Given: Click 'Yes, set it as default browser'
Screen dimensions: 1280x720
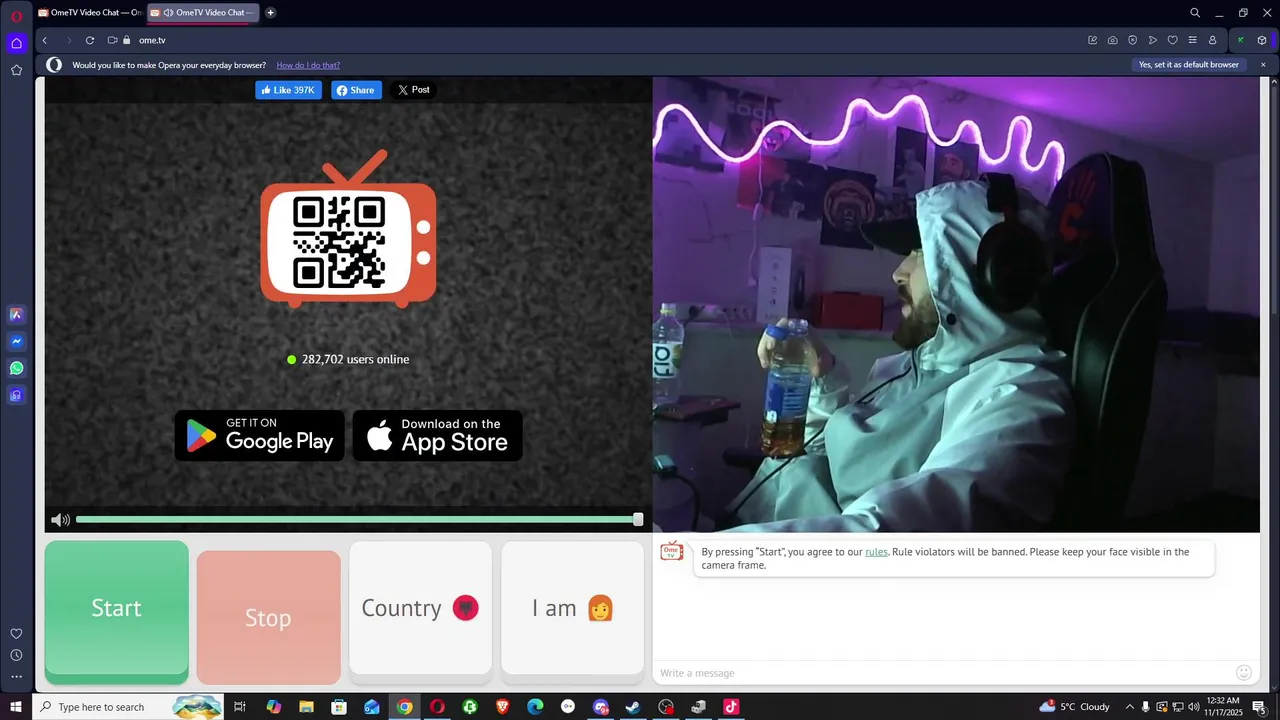Looking at the screenshot, I should [x=1189, y=65].
